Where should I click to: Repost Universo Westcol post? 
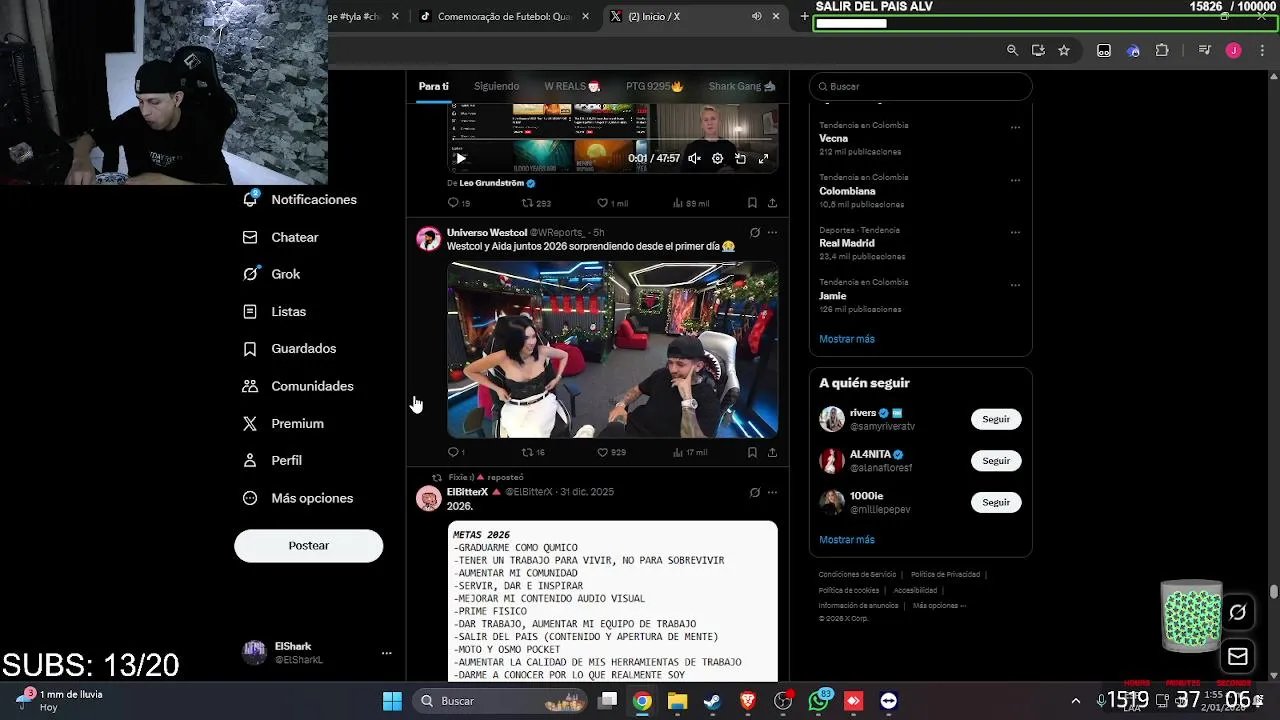pyautogui.click(x=533, y=452)
